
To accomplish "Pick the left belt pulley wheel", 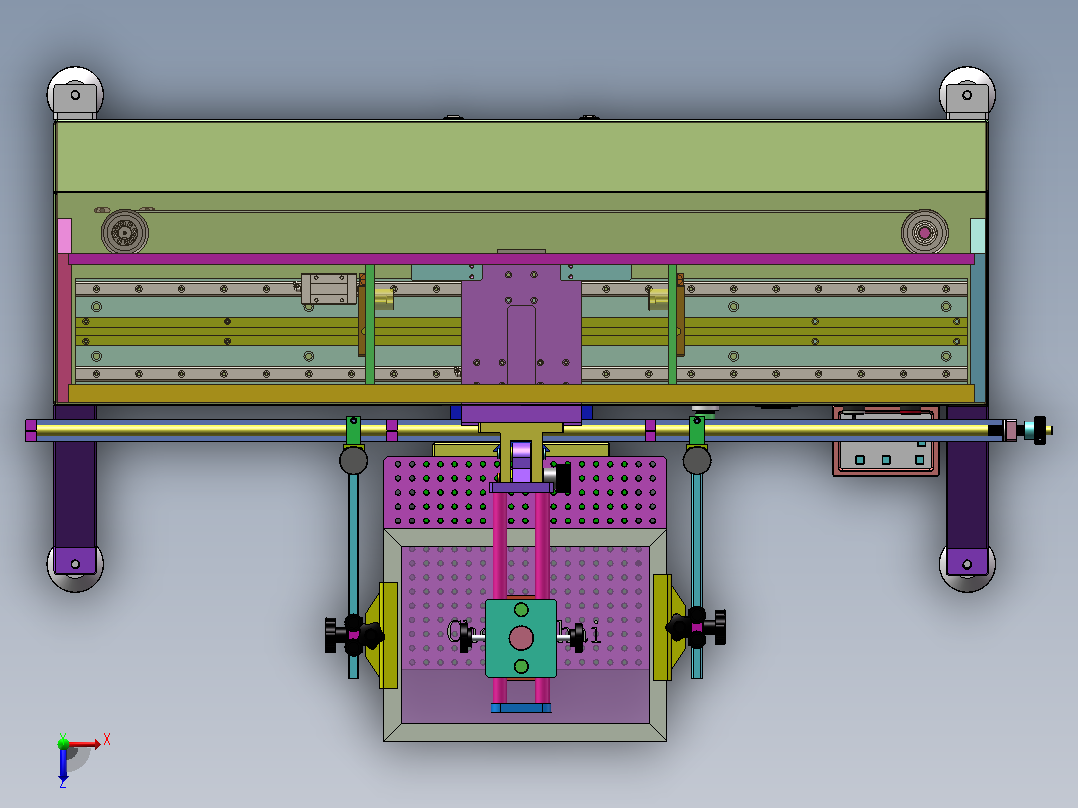I will [x=124, y=232].
